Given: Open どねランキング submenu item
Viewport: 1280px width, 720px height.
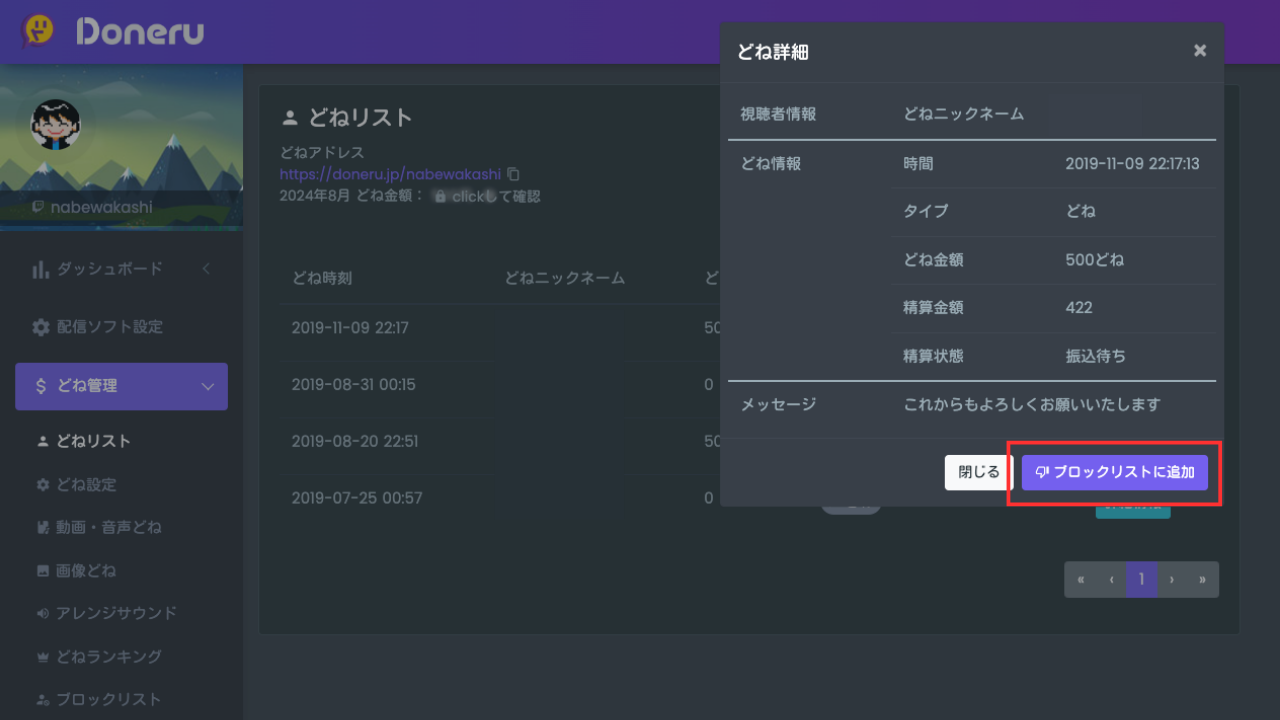Looking at the screenshot, I should pyautogui.click(x=108, y=657).
